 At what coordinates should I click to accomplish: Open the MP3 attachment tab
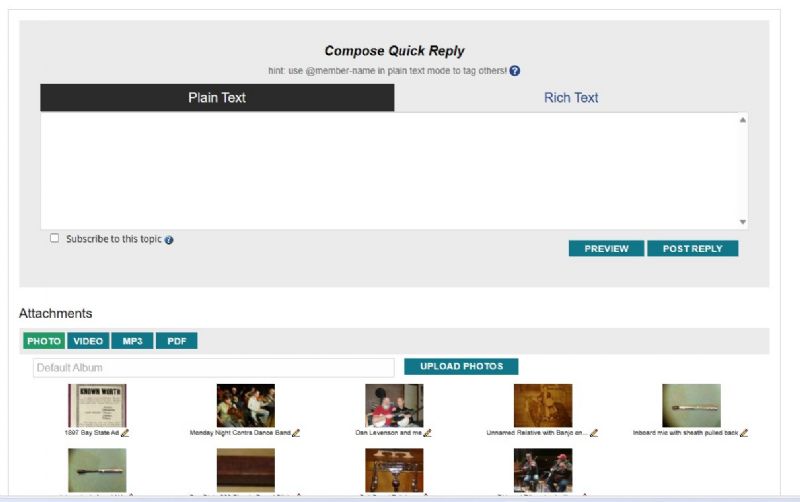(x=132, y=341)
